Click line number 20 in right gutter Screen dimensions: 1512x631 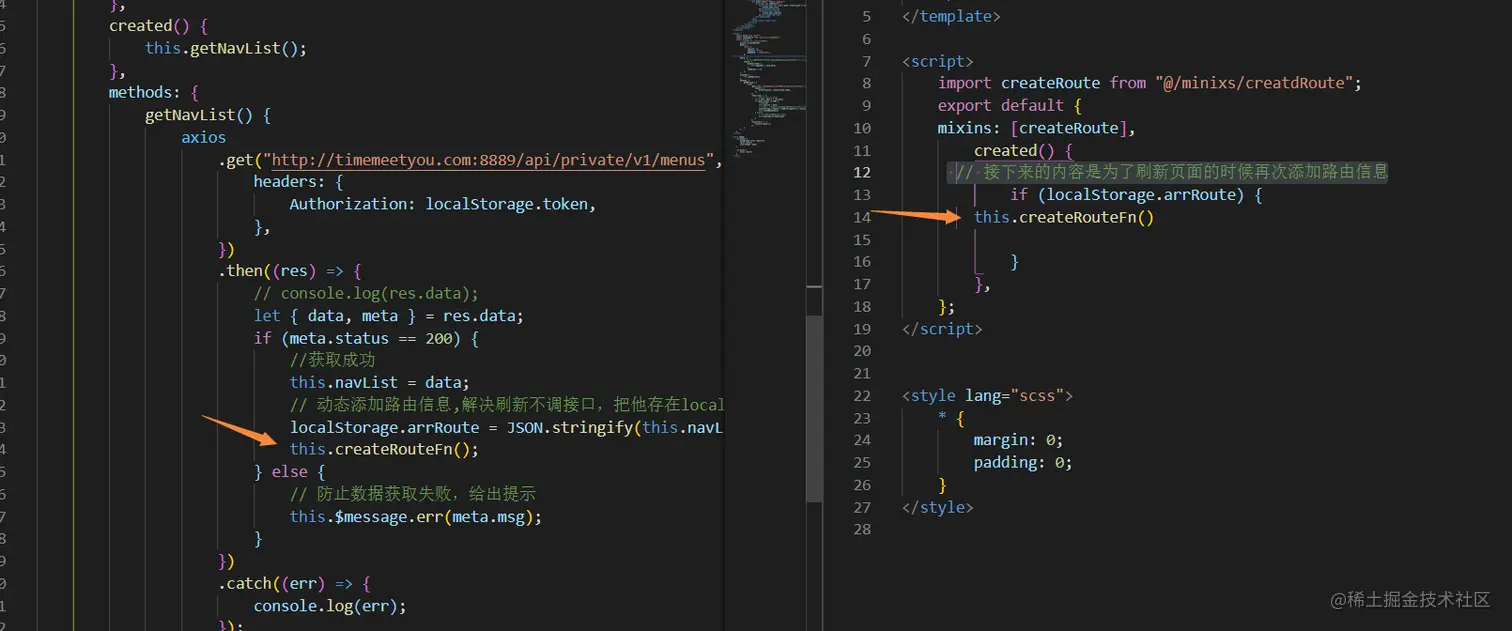[862, 351]
